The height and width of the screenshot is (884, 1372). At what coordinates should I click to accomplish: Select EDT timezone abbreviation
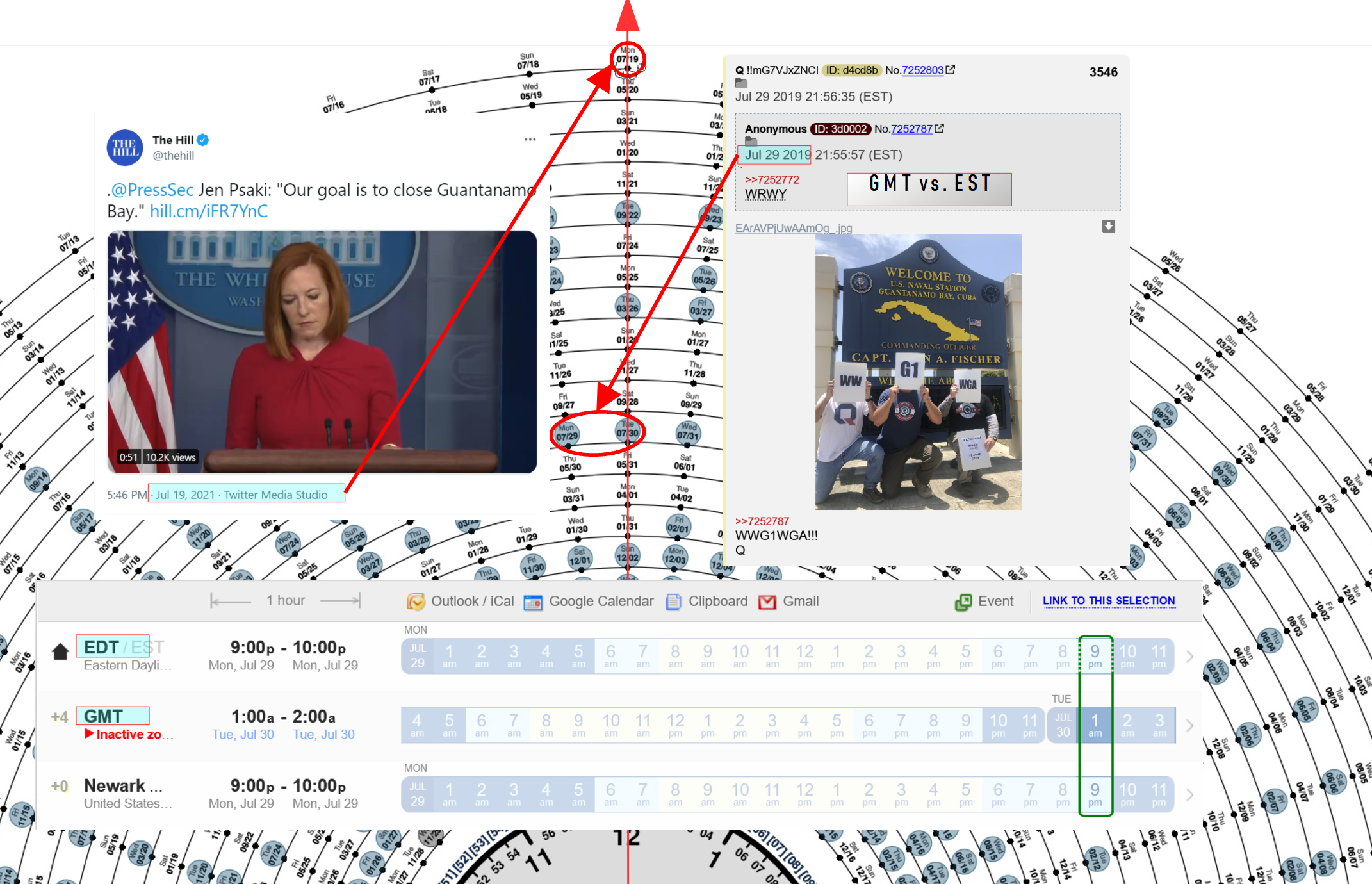pyautogui.click(x=101, y=648)
